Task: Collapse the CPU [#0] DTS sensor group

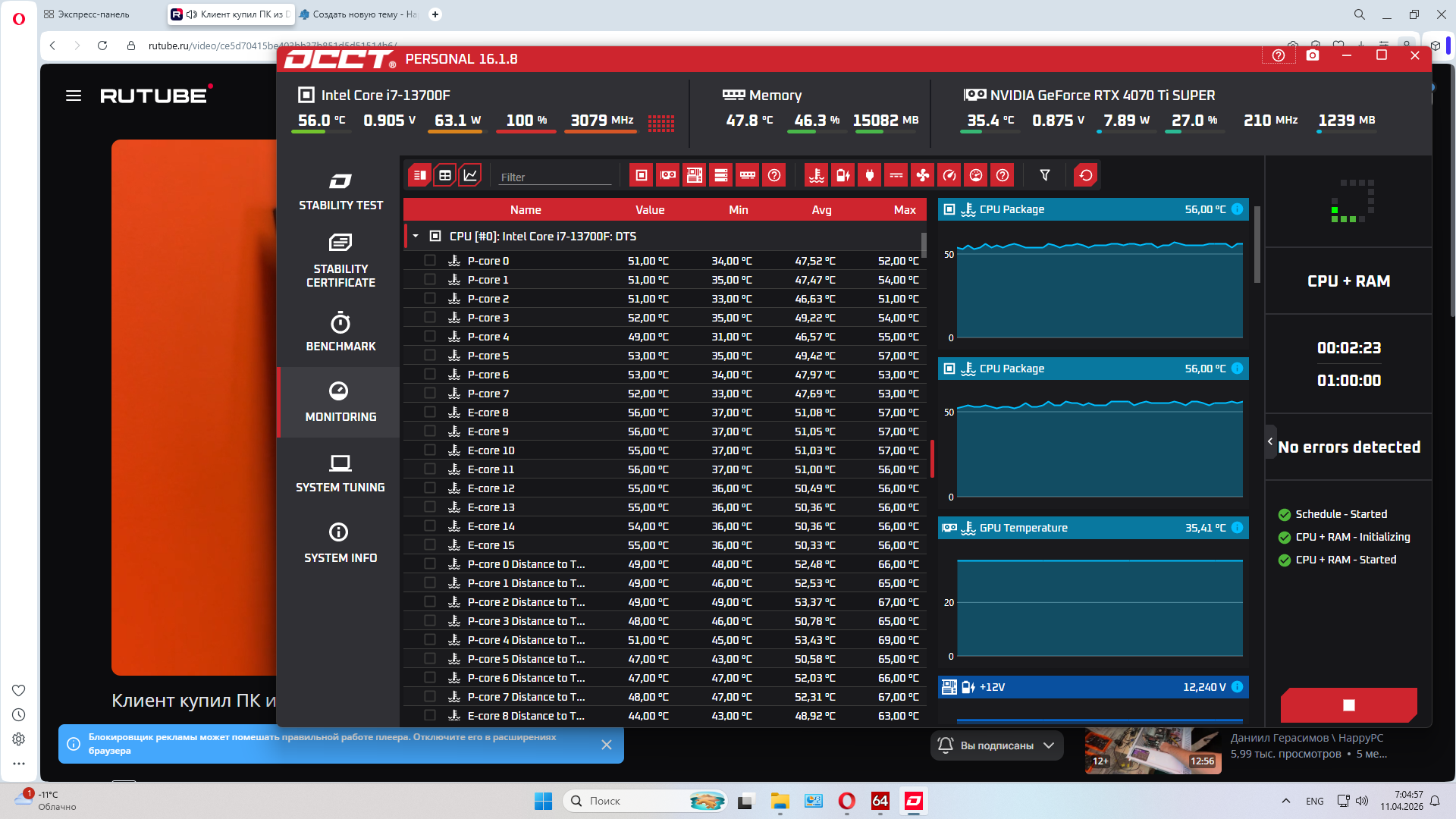Action: (416, 237)
